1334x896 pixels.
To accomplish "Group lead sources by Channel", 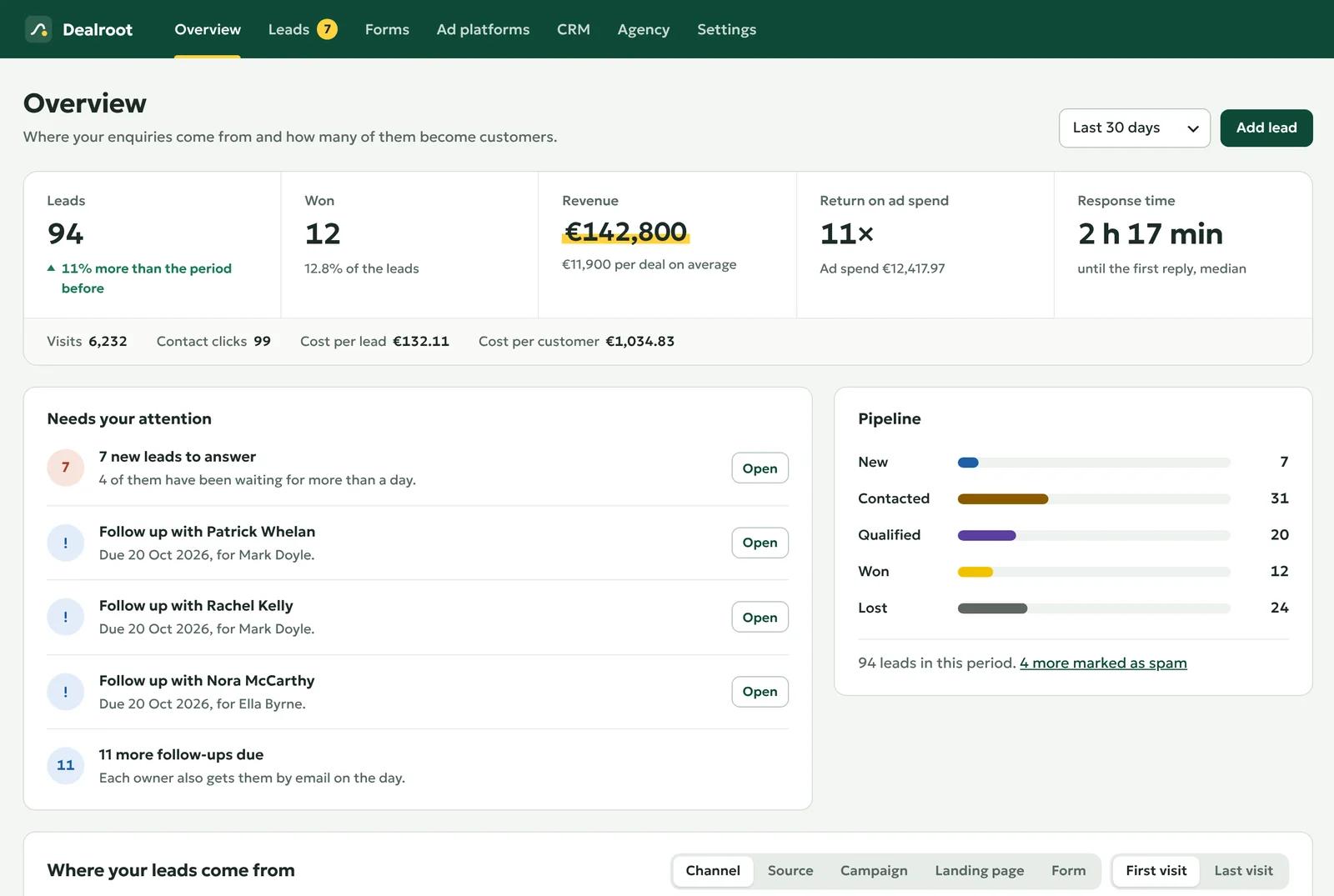I will pyautogui.click(x=713, y=871).
